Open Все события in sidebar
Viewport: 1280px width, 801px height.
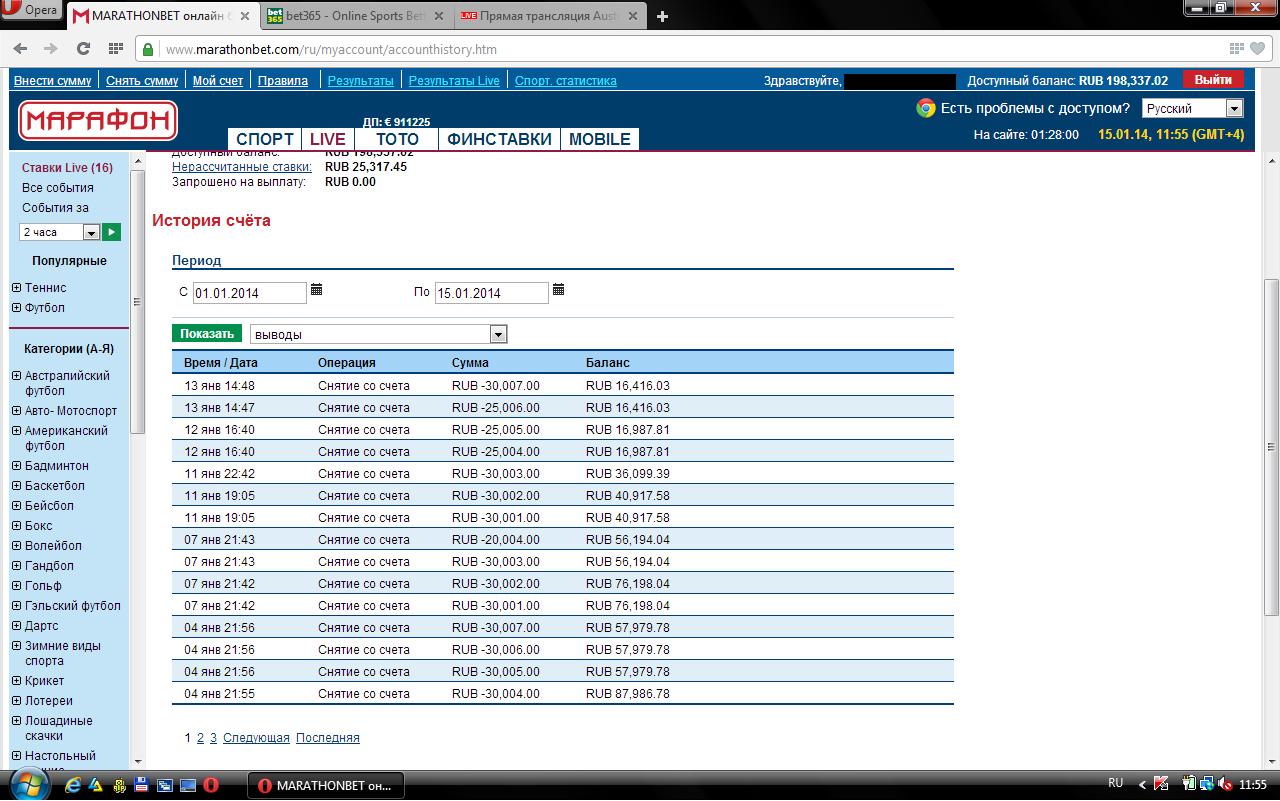click(58, 188)
